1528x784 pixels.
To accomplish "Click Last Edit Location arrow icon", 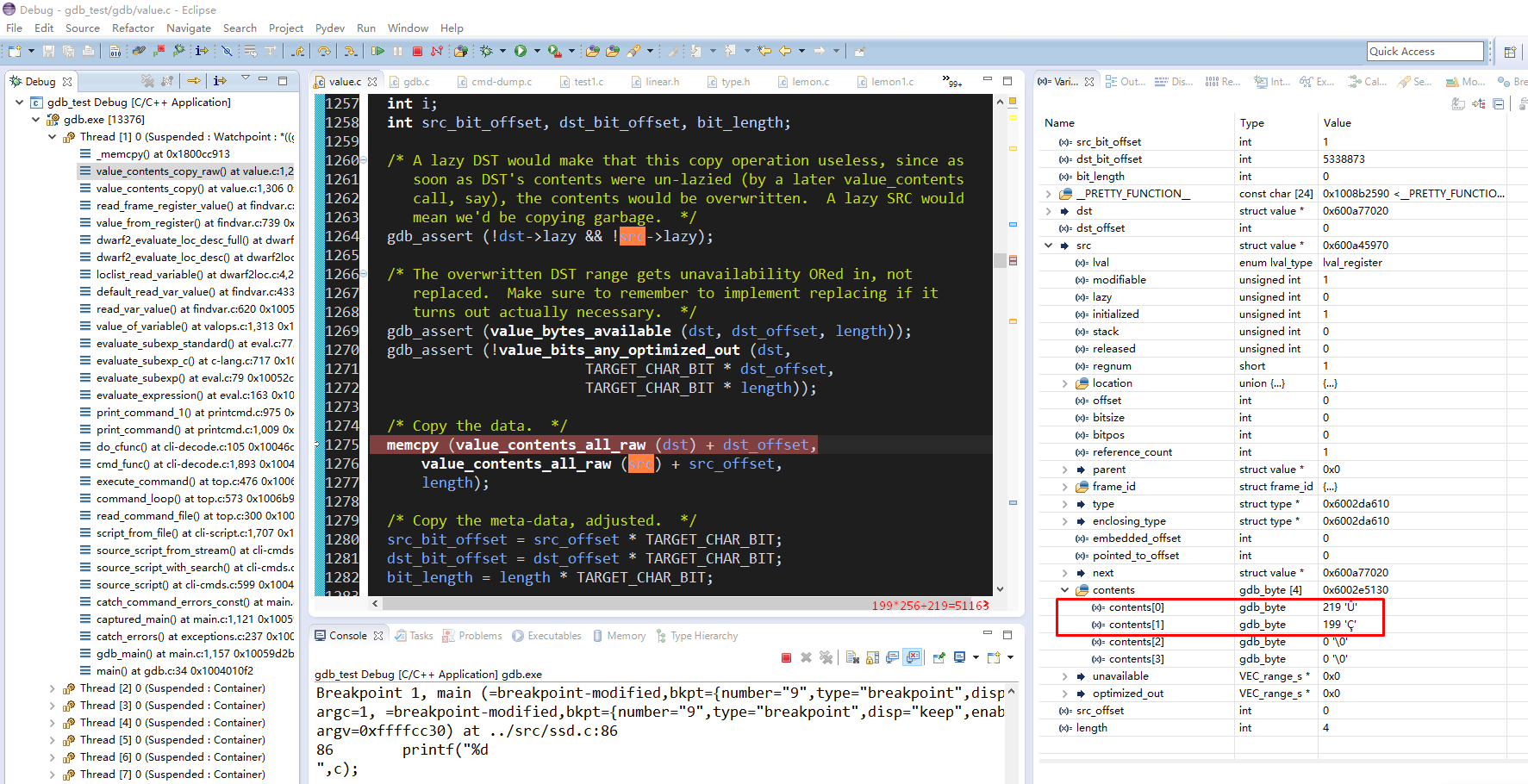I will (764, 52).
